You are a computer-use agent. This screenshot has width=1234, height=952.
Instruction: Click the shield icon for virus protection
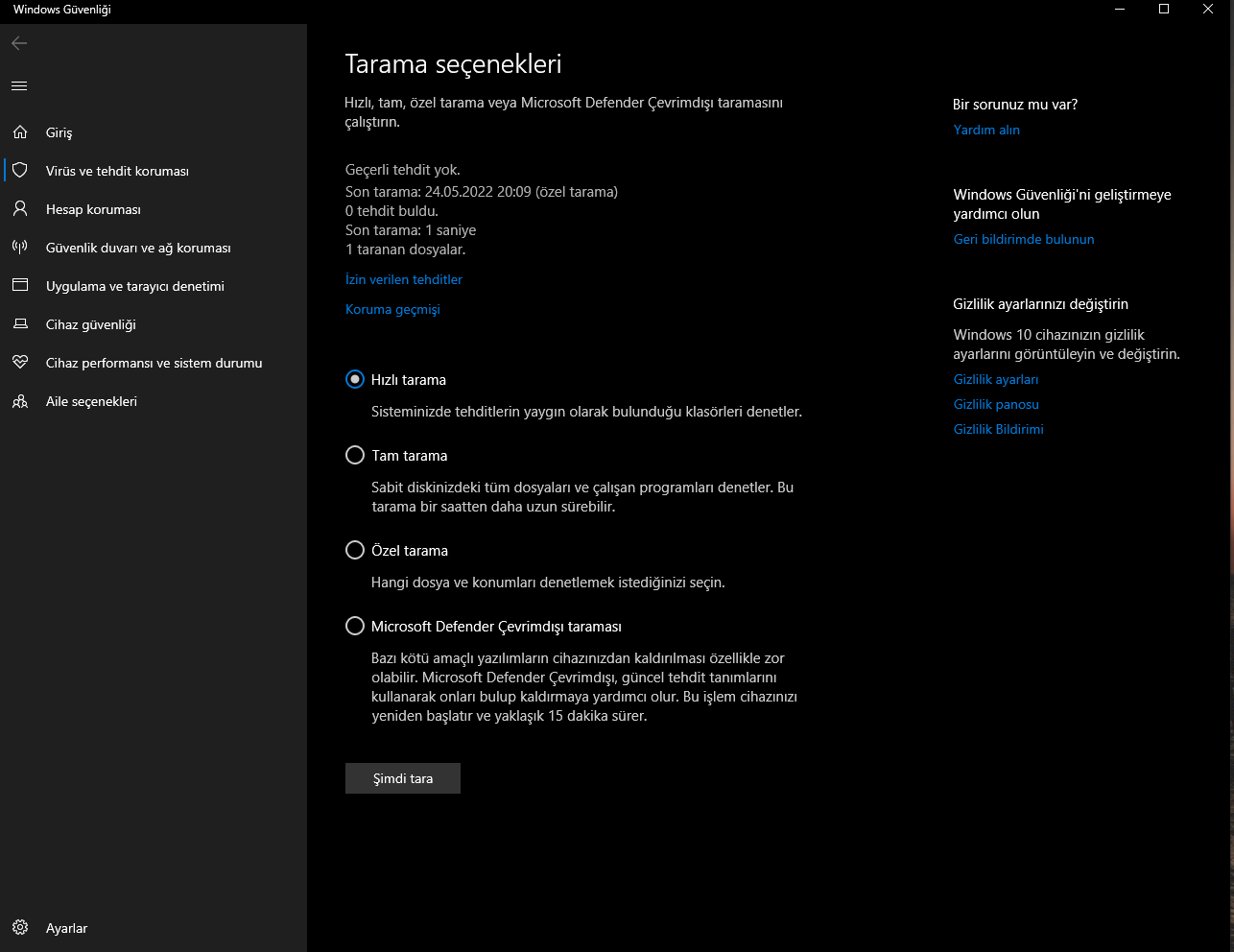20,171
